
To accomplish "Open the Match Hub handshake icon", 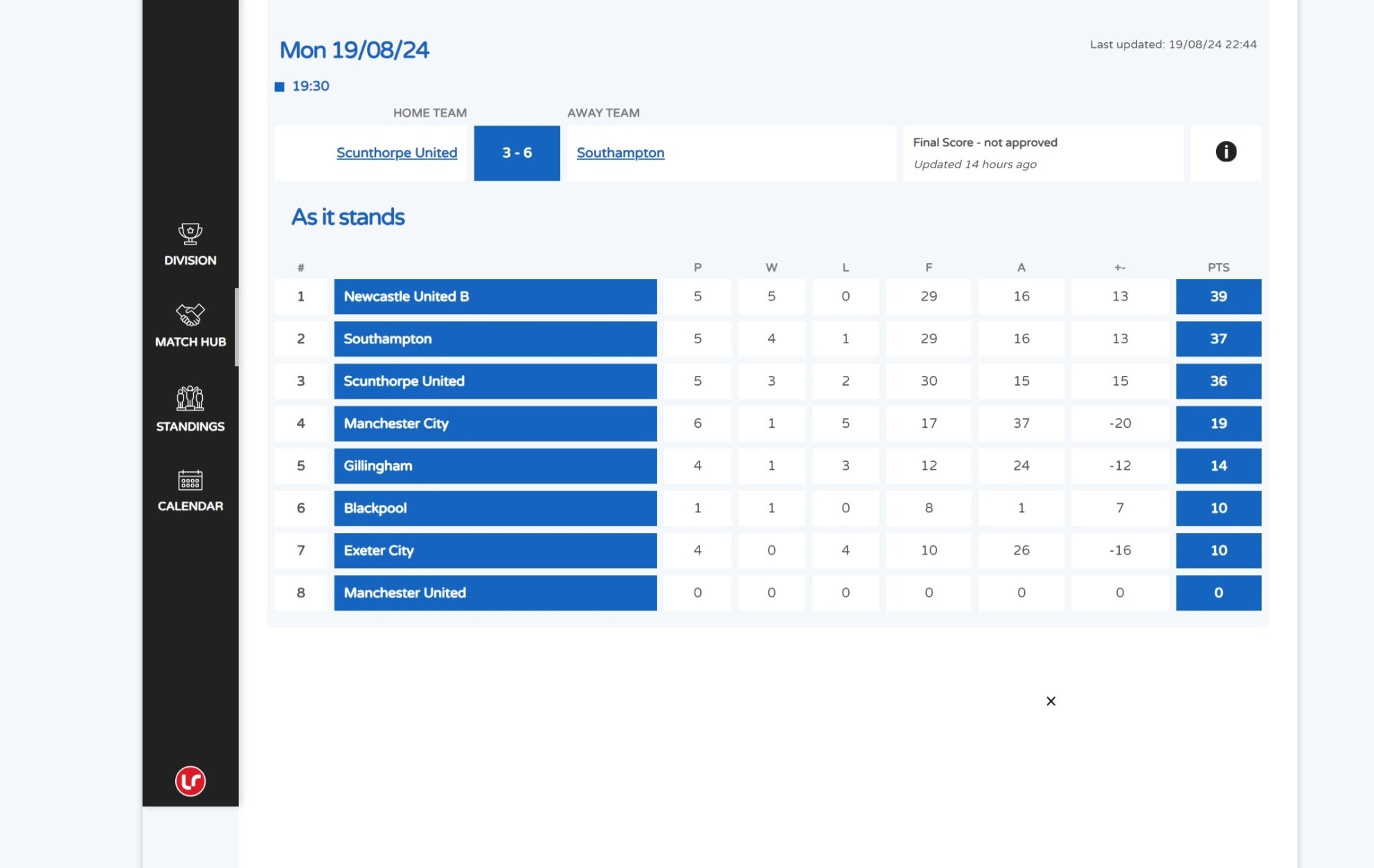I will [190, 315].
